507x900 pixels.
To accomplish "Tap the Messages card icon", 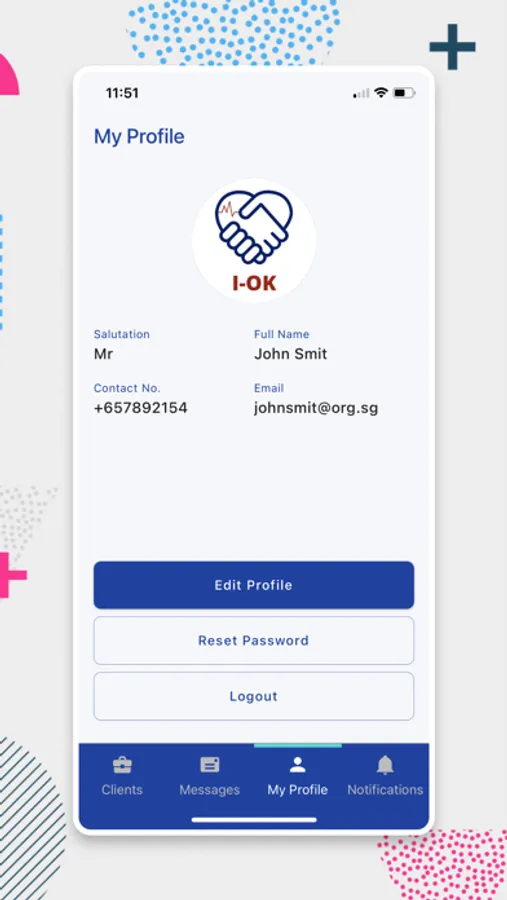I will coord(210,765).
